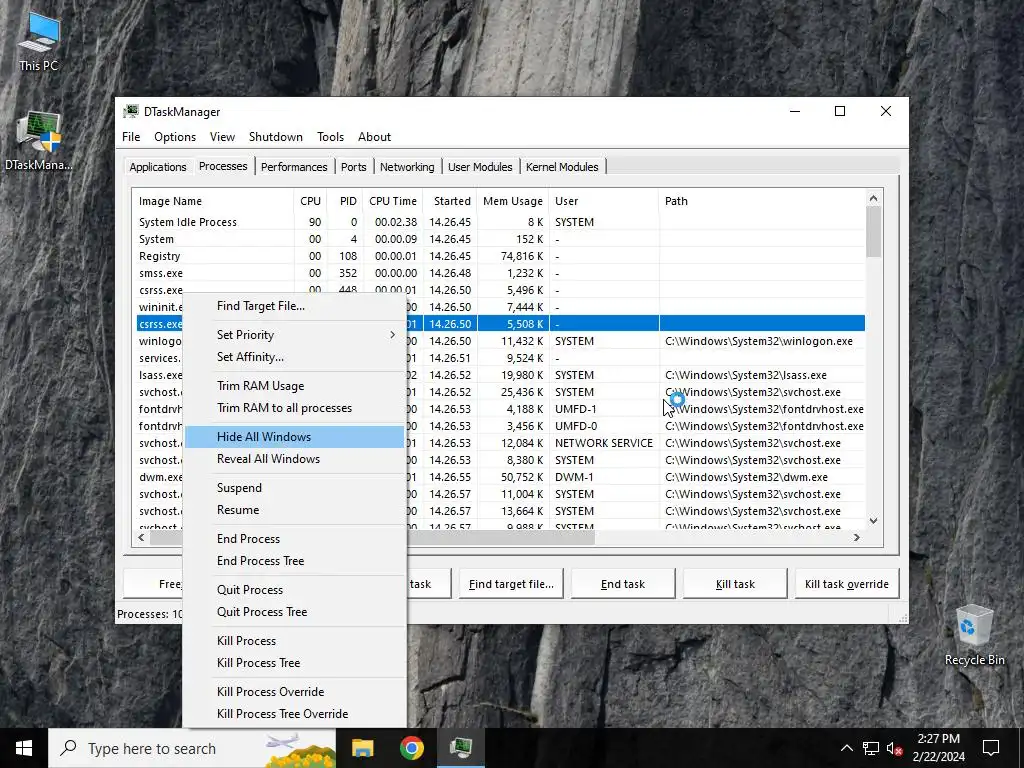Click Kill task override button
Image resolution: width=1024 pixels, height=768 pixels.
pos(846,584)
